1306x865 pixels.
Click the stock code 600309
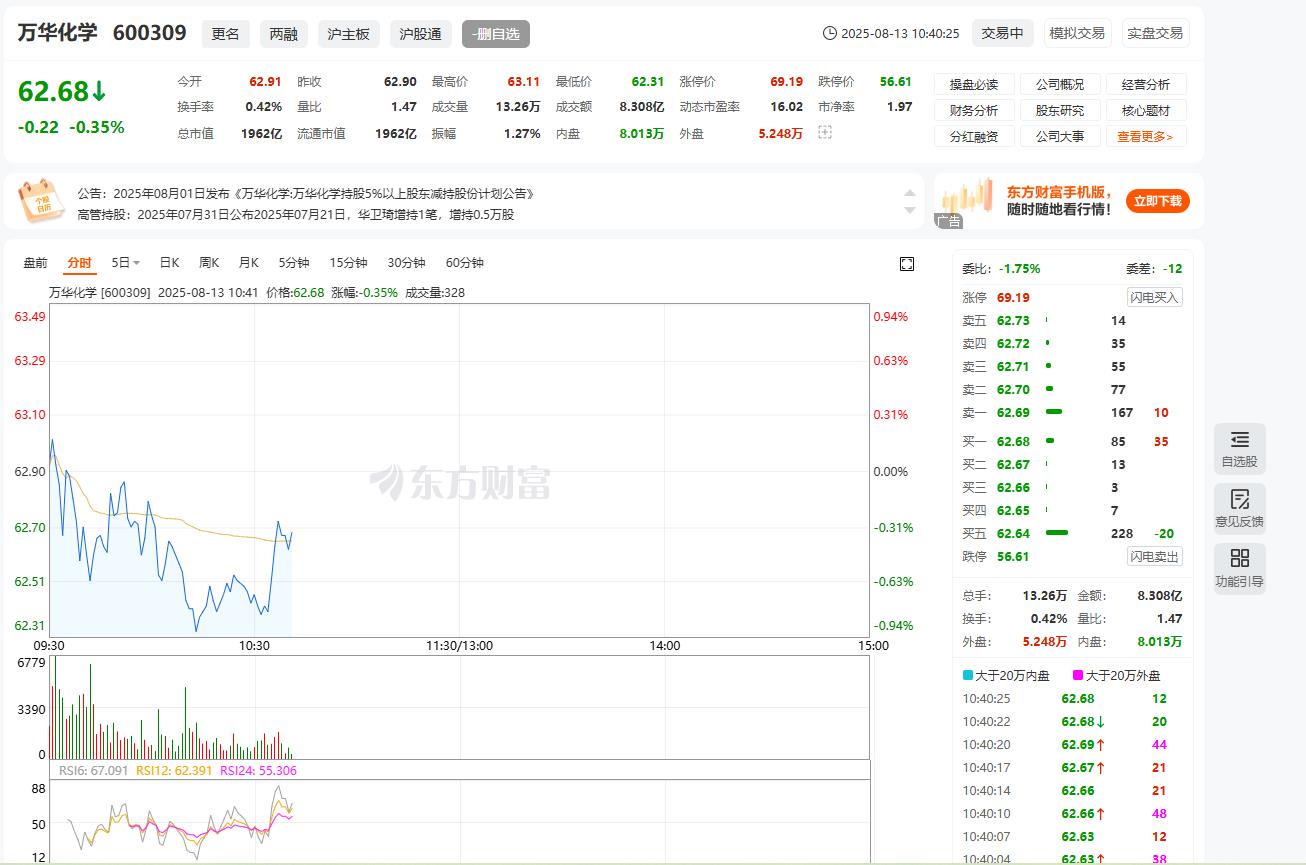coord(150,33)
